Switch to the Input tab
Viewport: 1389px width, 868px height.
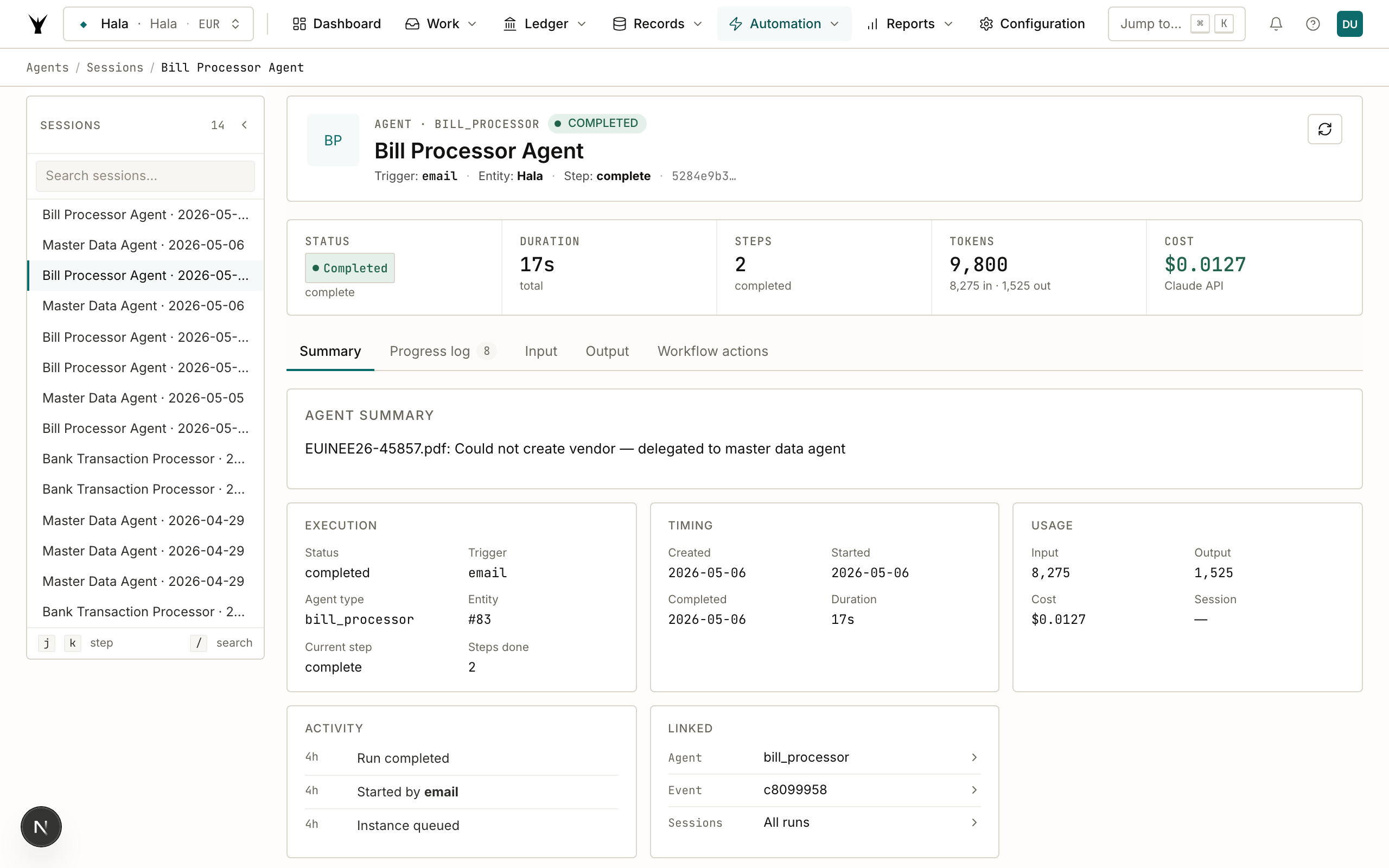pyautogui.click(x=540, y=352)
